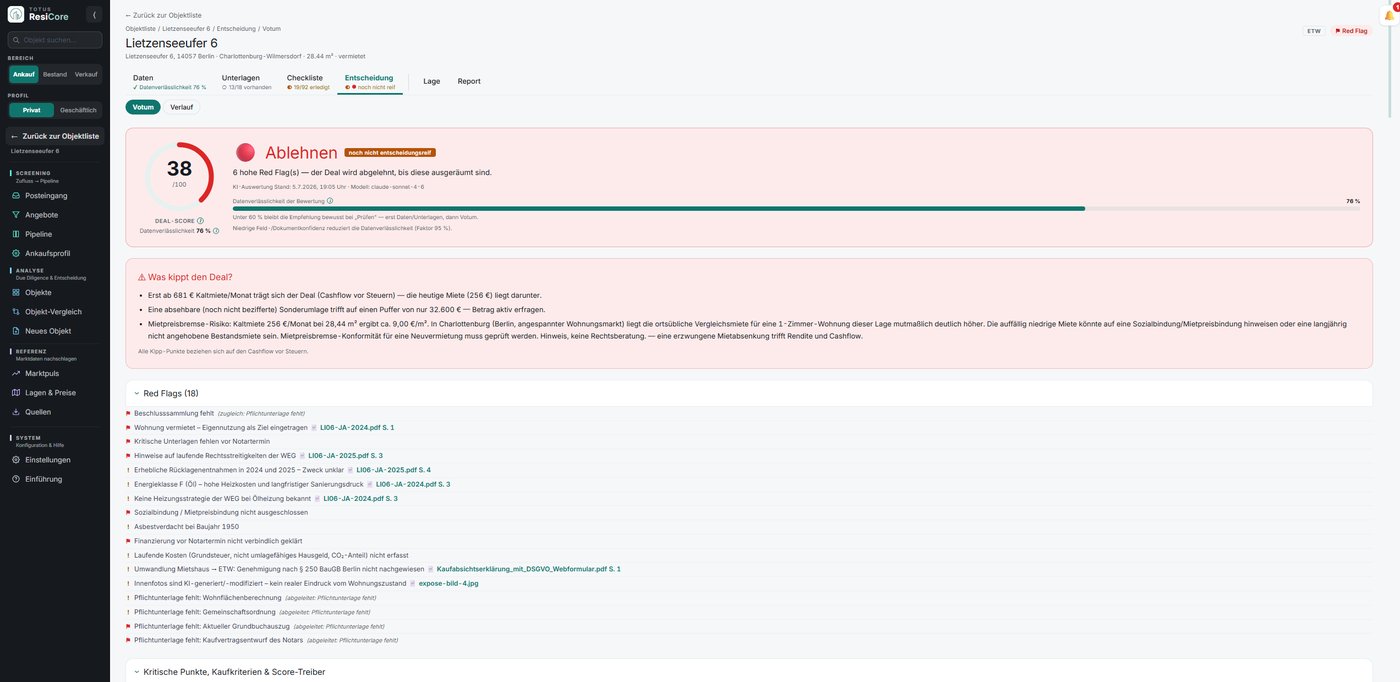The width and height of the screenshot is (1400, 682).
Task: Open Kaufabsichtserklärung_mit_DSGVO_Webformular.pdf S. 1 link
Action: pyautogui.click(x=528, y=569)
